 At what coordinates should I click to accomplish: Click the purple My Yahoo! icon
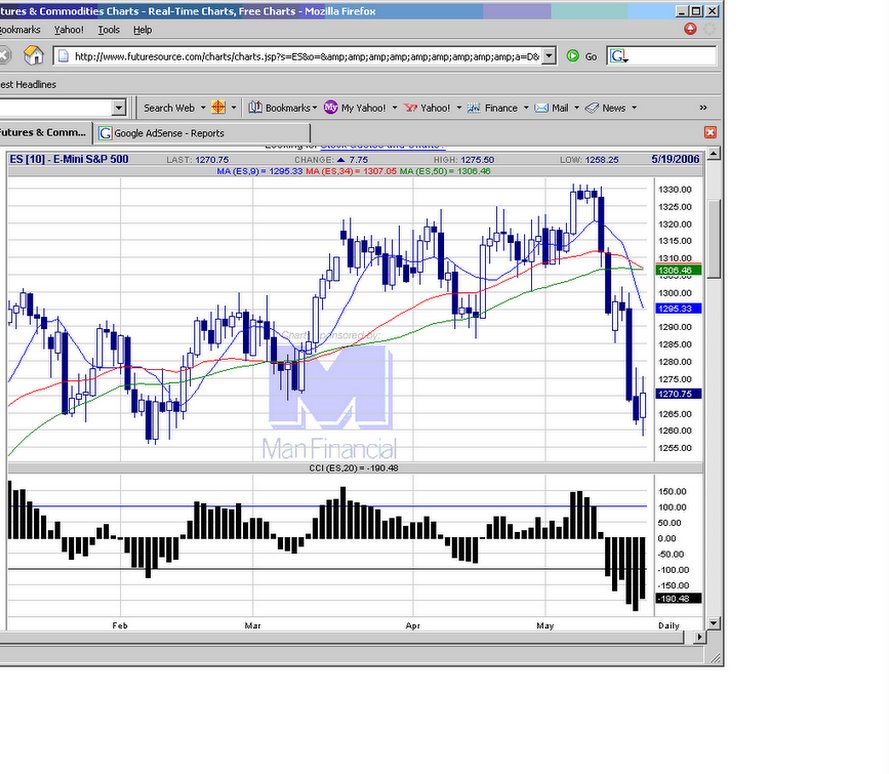331,107
